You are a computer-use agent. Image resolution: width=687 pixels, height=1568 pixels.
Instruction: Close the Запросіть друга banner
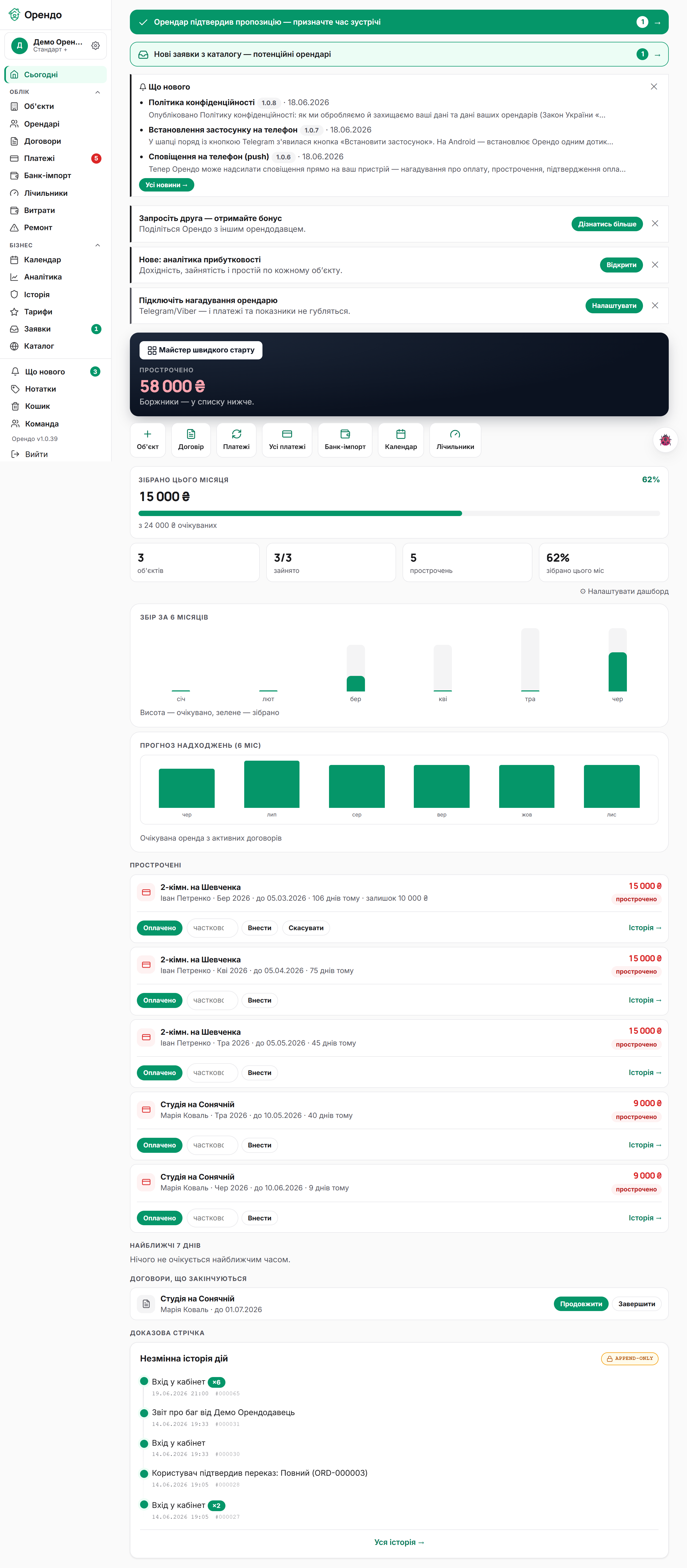point(655,223)
